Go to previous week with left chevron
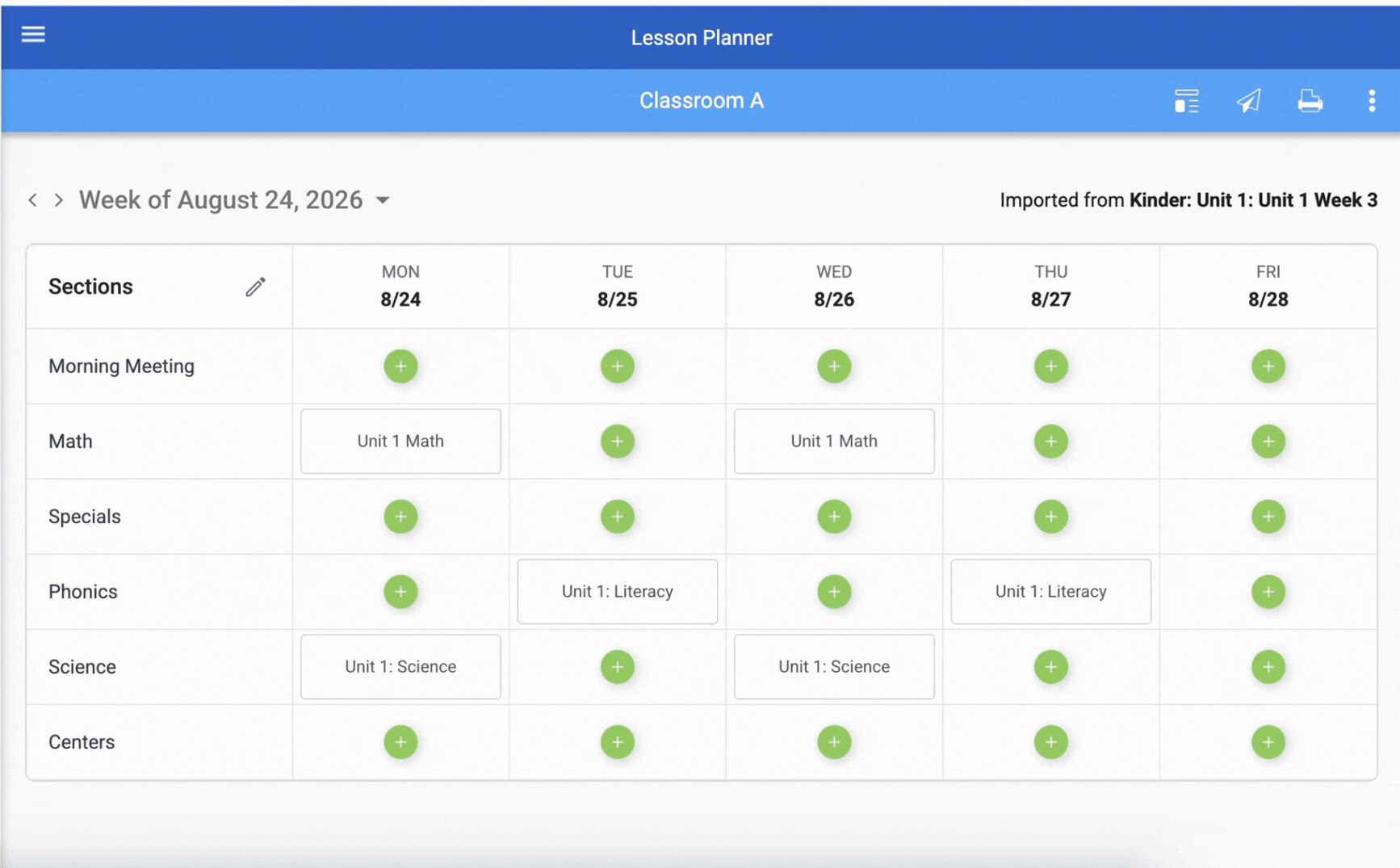This screenshot has height=868, width=1400. (x=33, y=199)
